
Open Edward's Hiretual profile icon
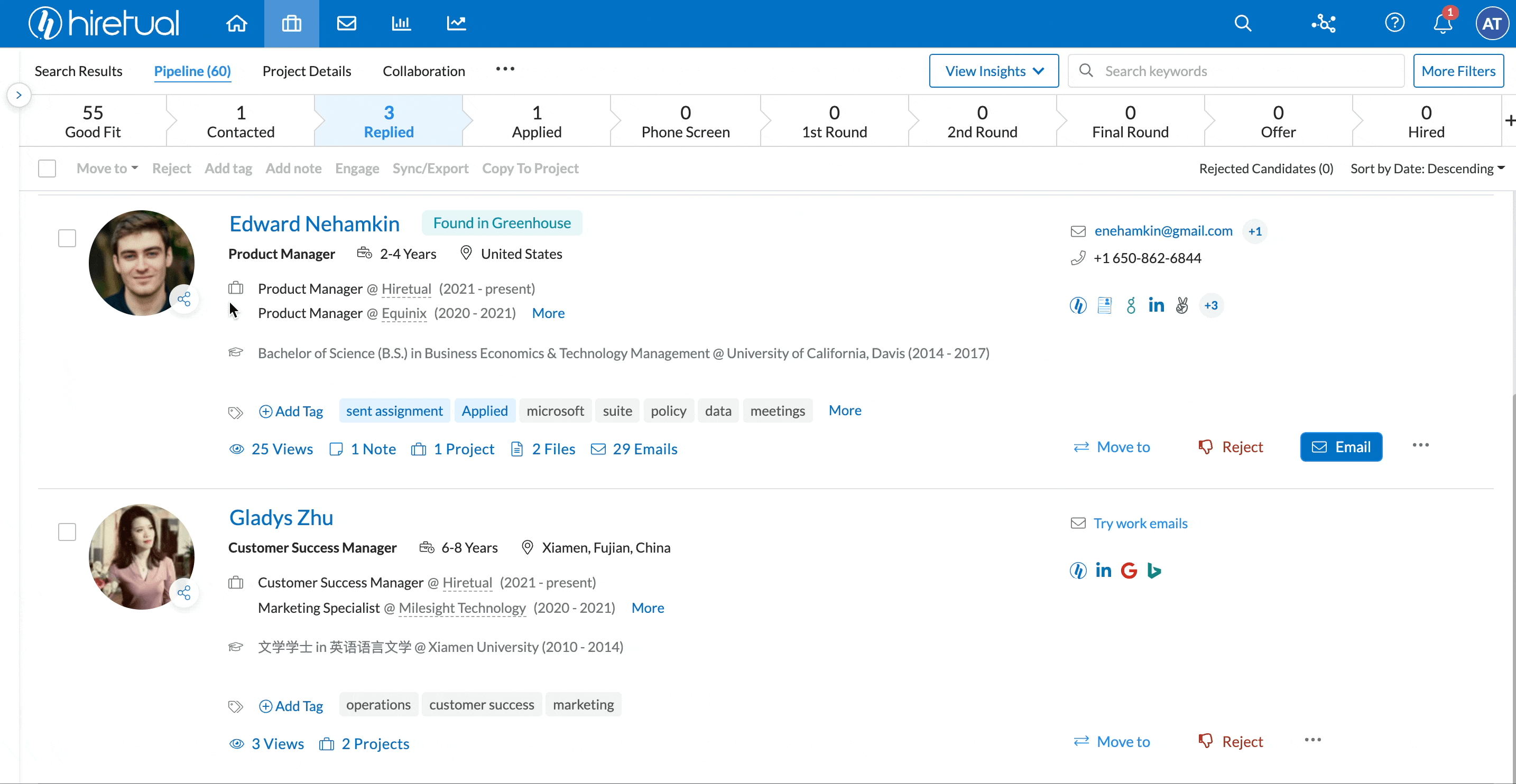[1078, 305]
